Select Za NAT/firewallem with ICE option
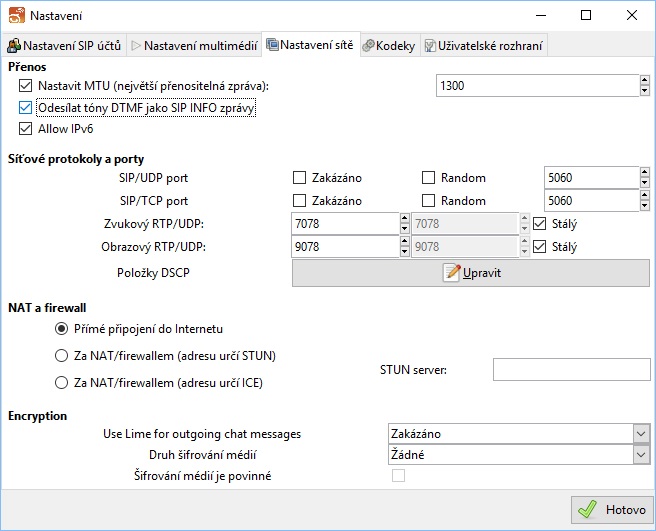 (x=62, y=382)
